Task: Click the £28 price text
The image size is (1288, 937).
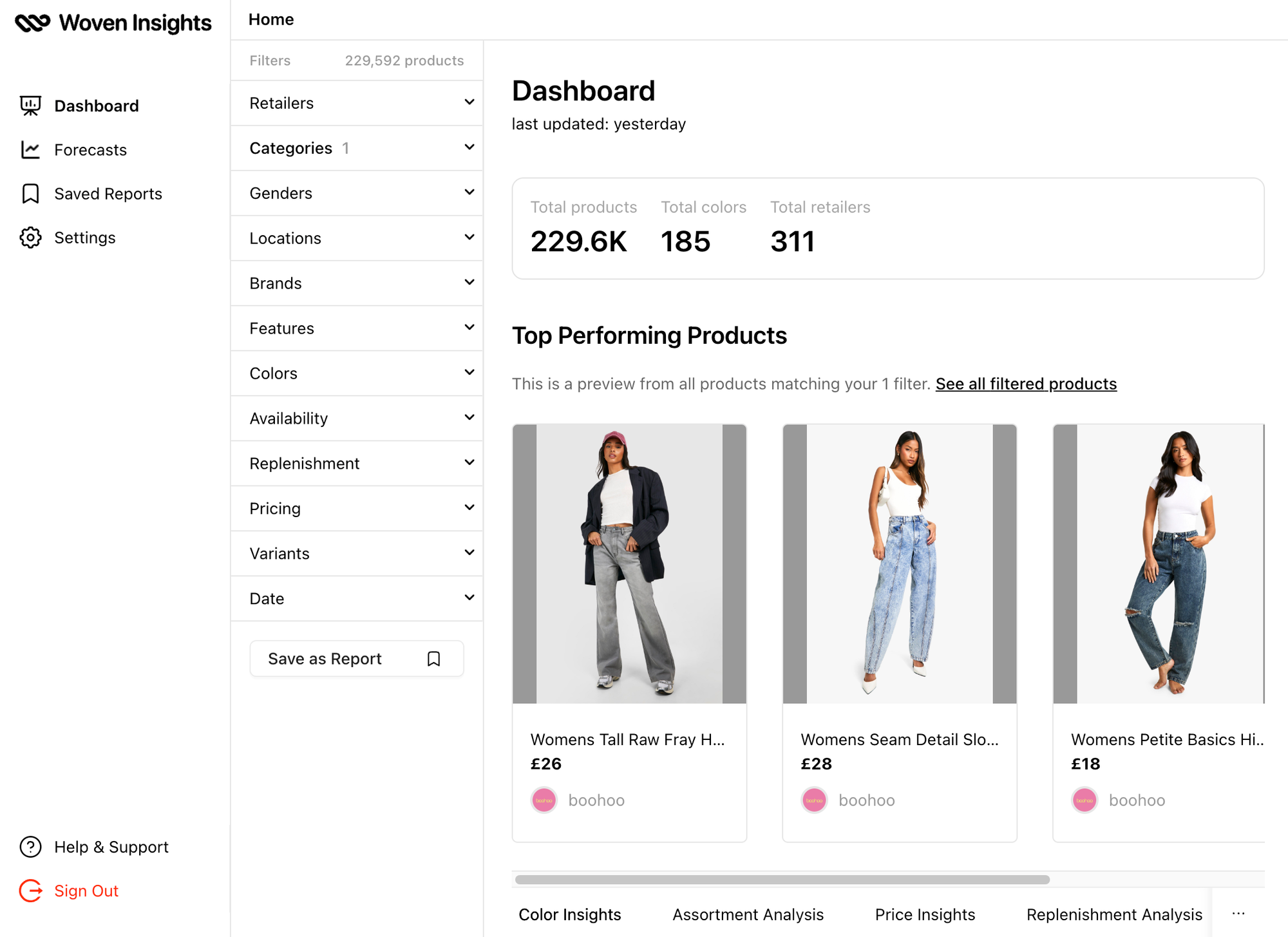Action: pyautogui.click(x=817, y=764)
